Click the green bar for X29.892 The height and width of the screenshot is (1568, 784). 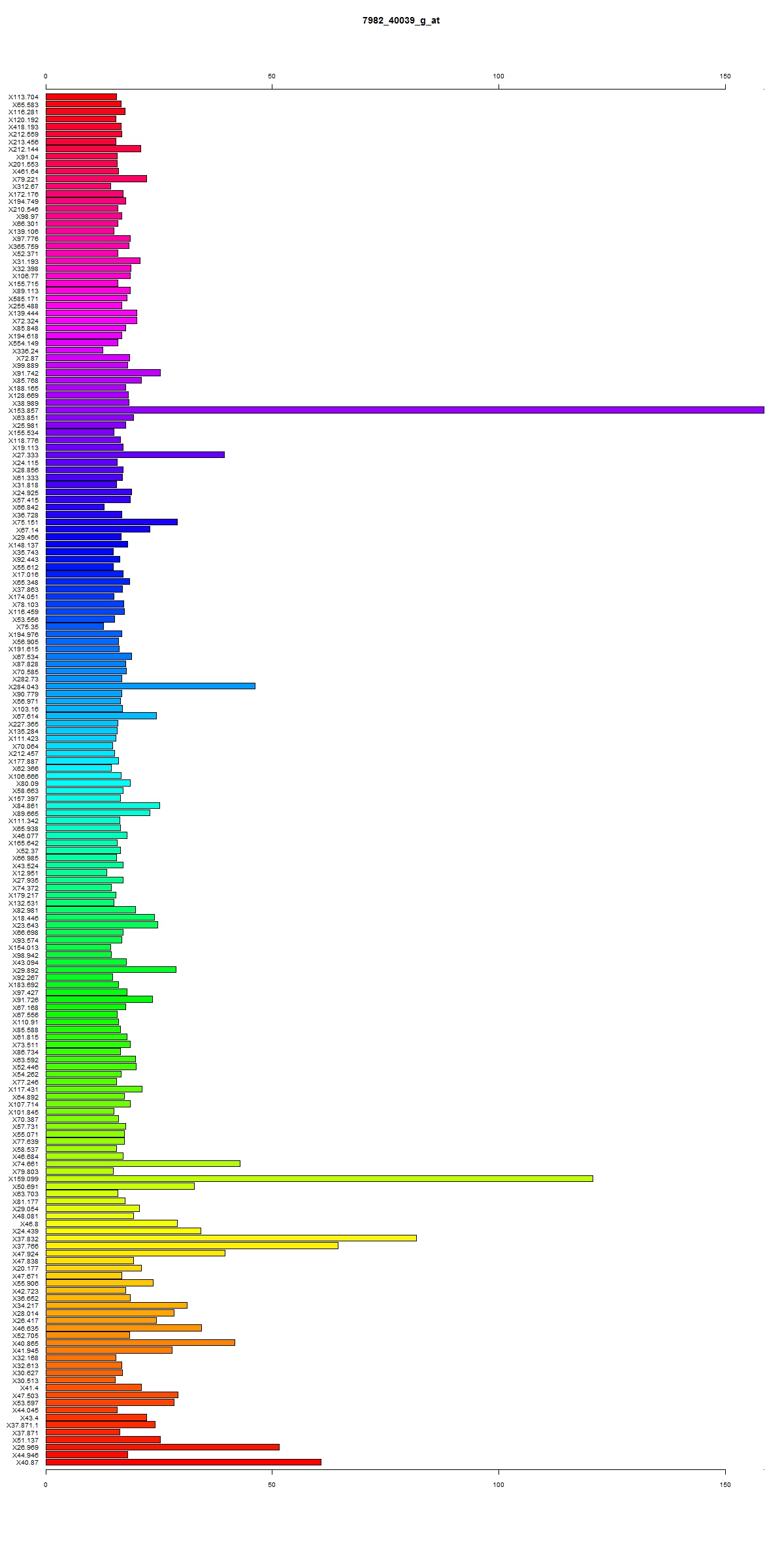[111, 970]
